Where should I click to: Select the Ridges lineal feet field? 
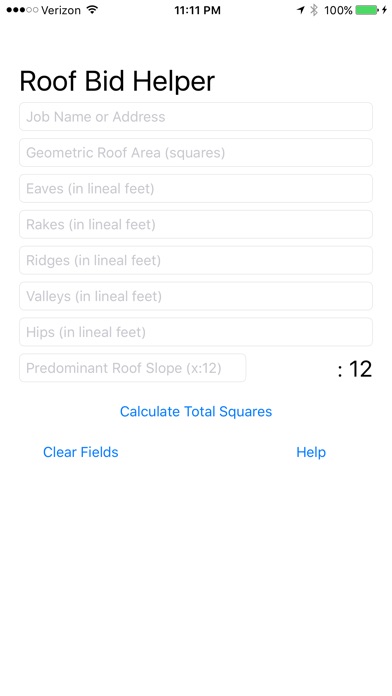[x=196, y=261]
